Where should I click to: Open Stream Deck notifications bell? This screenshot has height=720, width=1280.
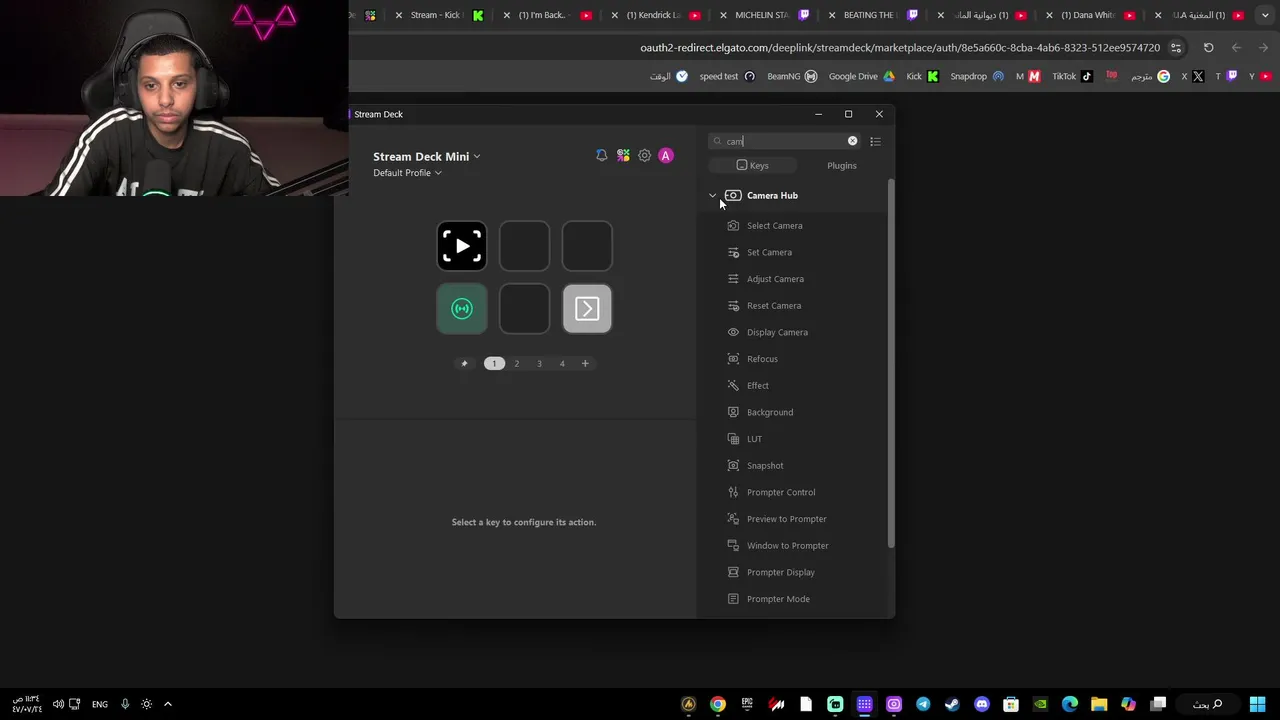(601, 156)
